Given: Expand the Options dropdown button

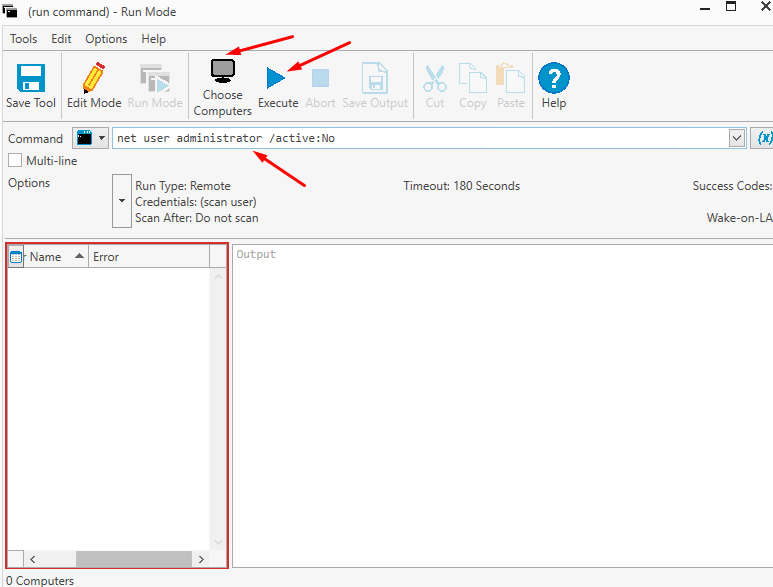Looking at the screenshot, I should (x=121, y=200).
